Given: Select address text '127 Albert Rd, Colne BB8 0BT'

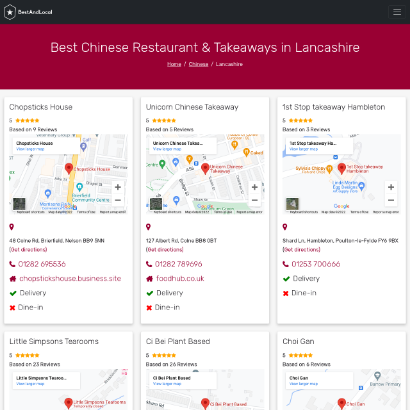Looking at the screenshot, I should (x=181, y=240).
